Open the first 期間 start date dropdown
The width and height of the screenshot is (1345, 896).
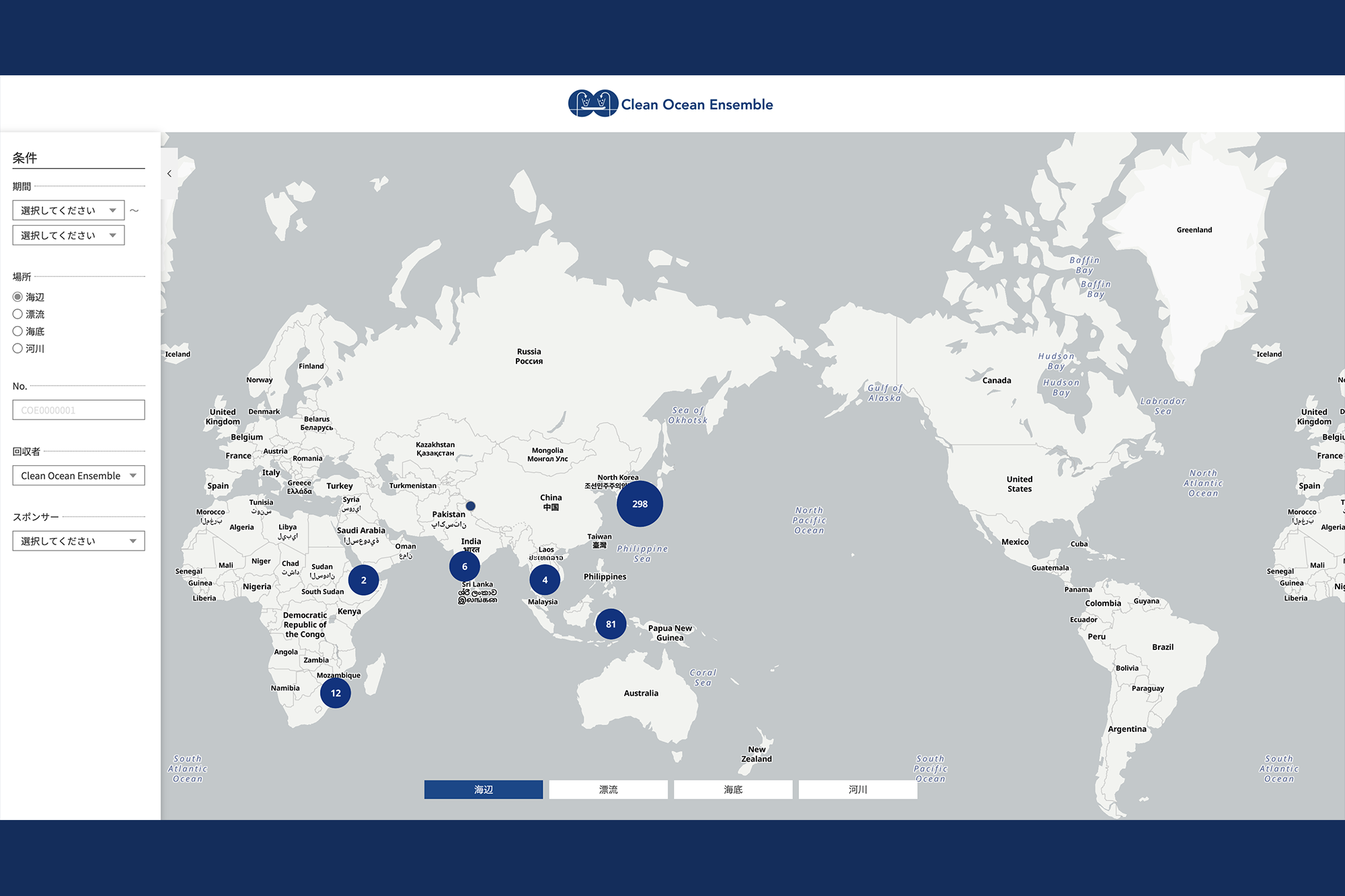(x=69, y=210)
